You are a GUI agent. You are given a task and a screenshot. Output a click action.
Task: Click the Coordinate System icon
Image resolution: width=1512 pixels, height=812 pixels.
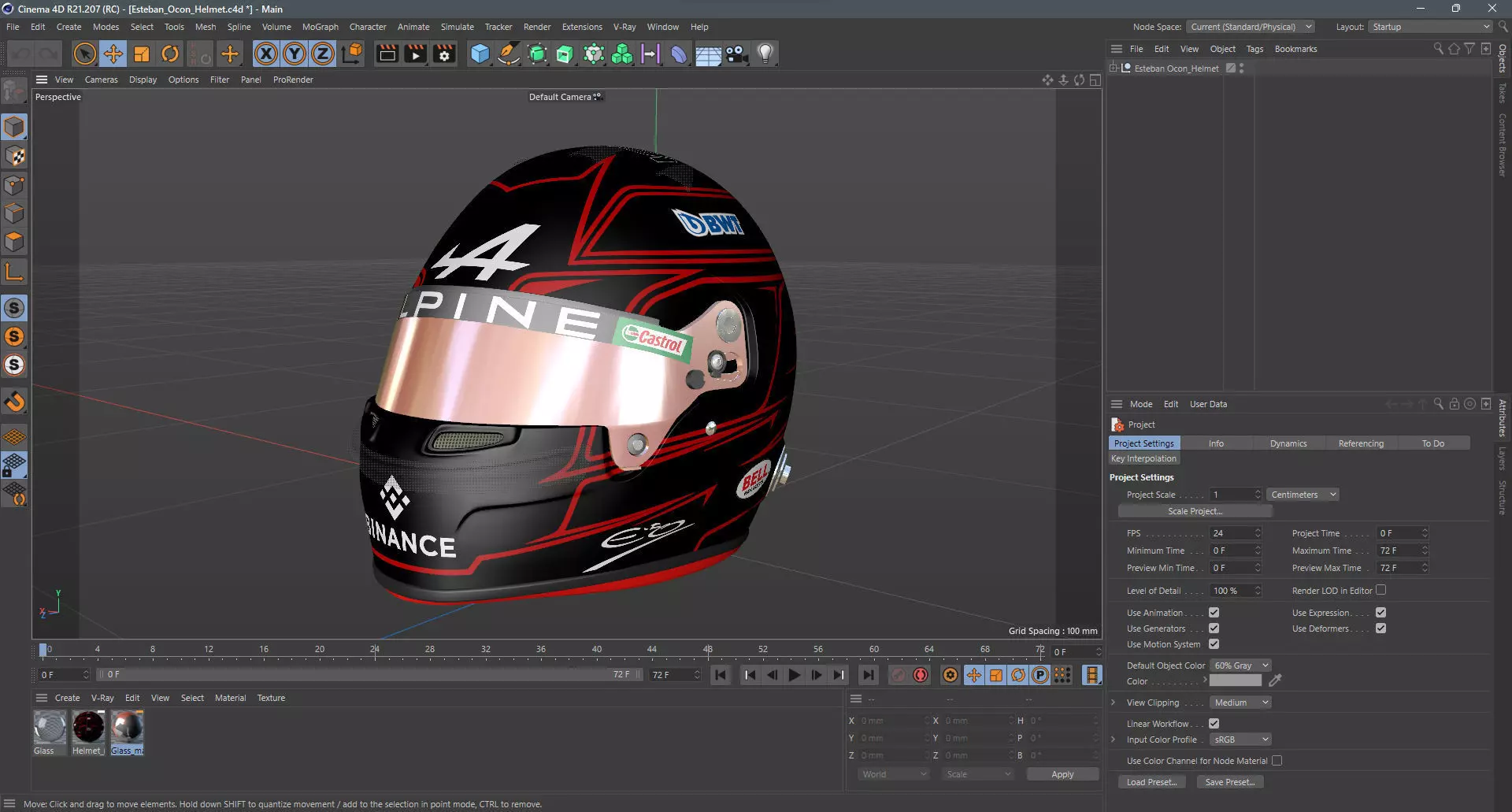coord(353,54)
